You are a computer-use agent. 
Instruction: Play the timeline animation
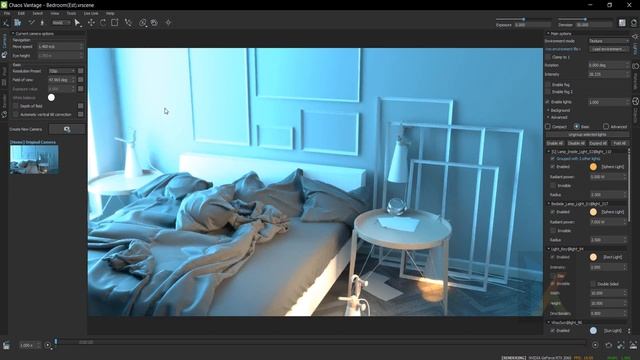coord(48,345)
